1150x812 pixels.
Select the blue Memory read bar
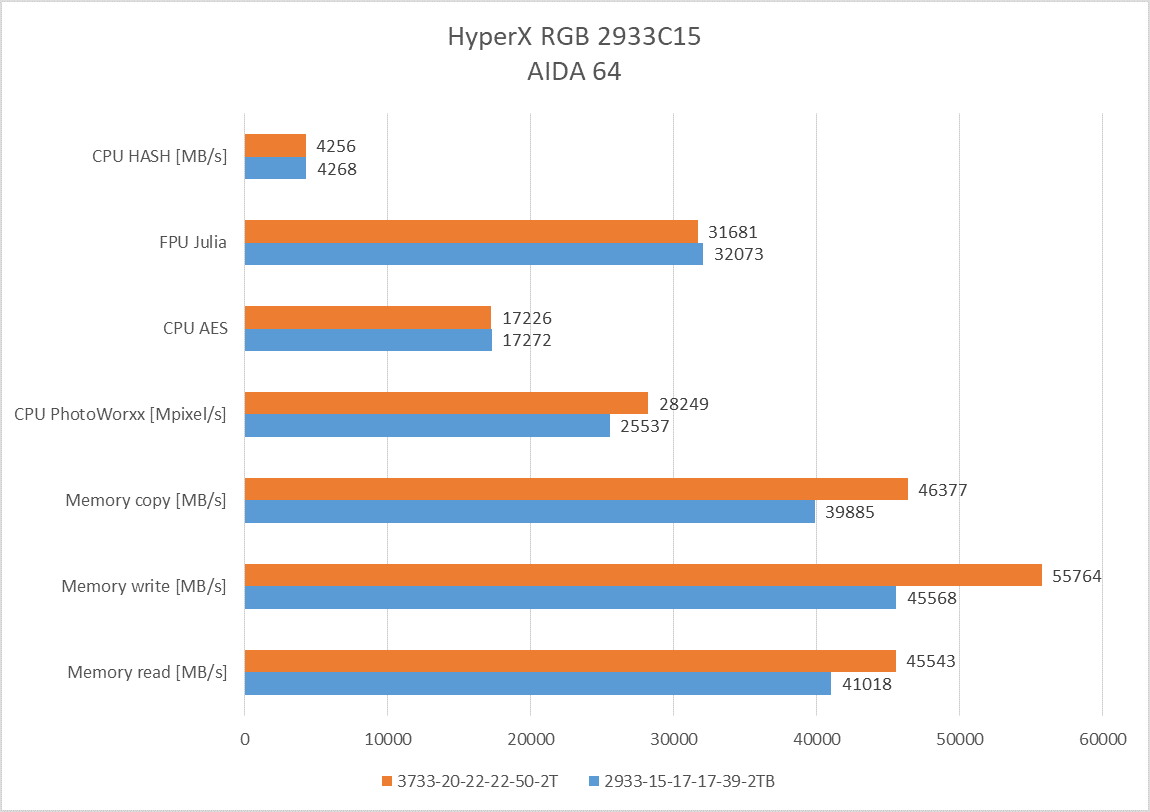point(538,682)
